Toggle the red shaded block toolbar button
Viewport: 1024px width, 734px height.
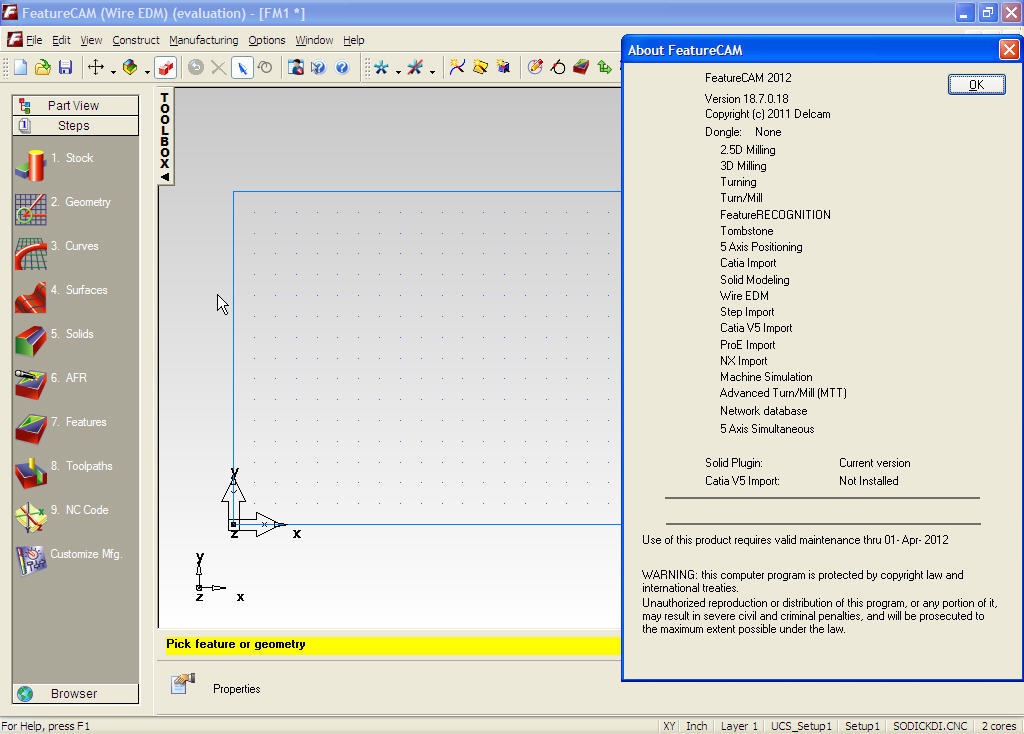click(166, 67)
